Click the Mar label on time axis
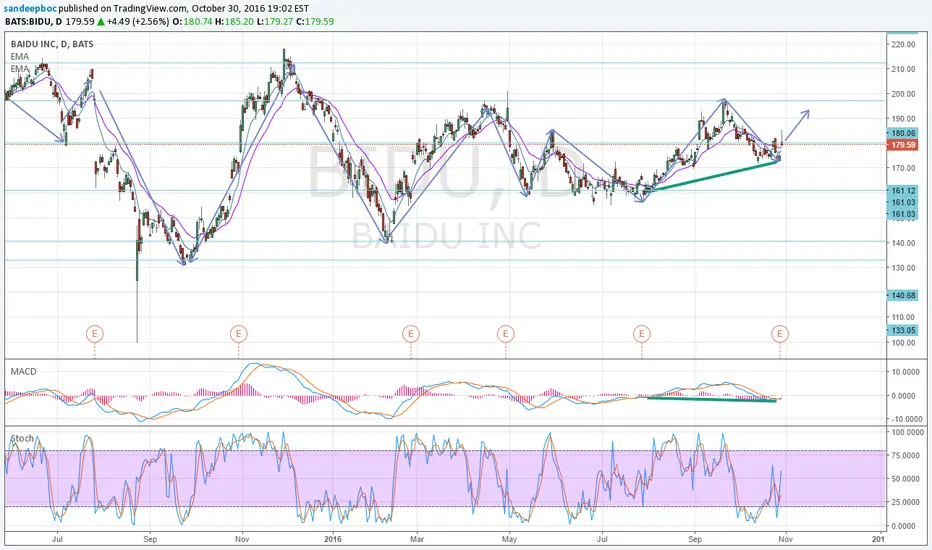The height and width of the screenshot is (550, 932). [x=417, y=539]
